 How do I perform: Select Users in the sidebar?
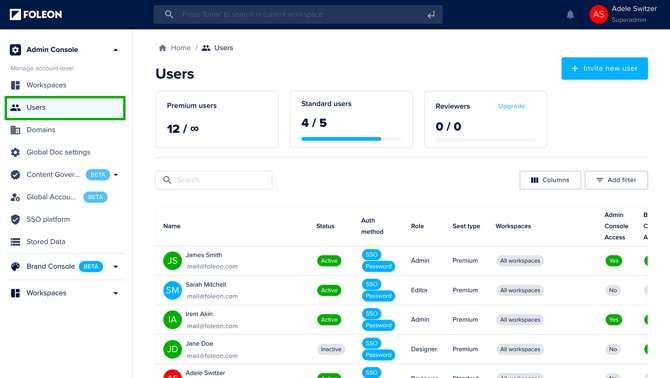pyautogui.click(x=65, y=108)
